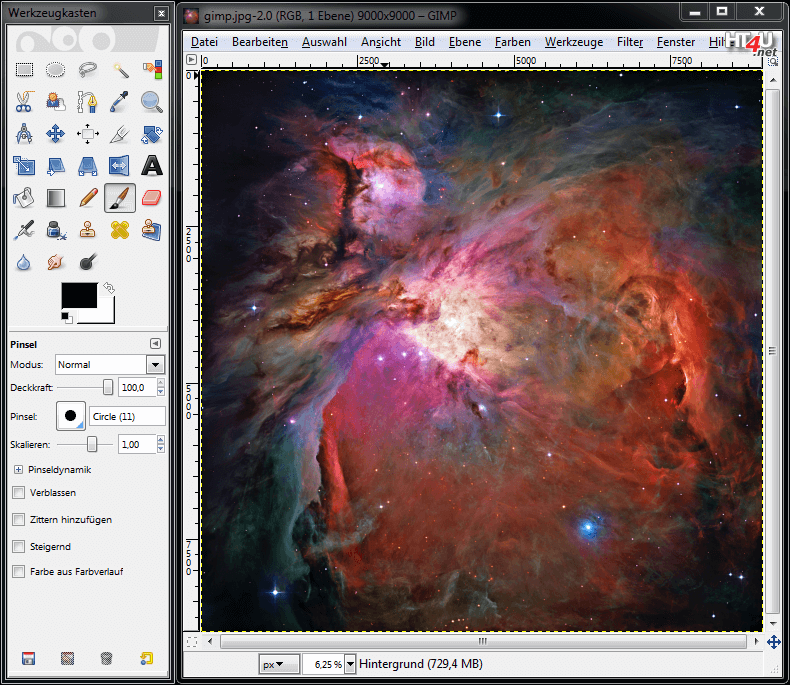Image resolution: width=790 pixels, height=685 pixels.
Task: Select the Blur/Sharpen droplet tool
Action: [24, 262]
